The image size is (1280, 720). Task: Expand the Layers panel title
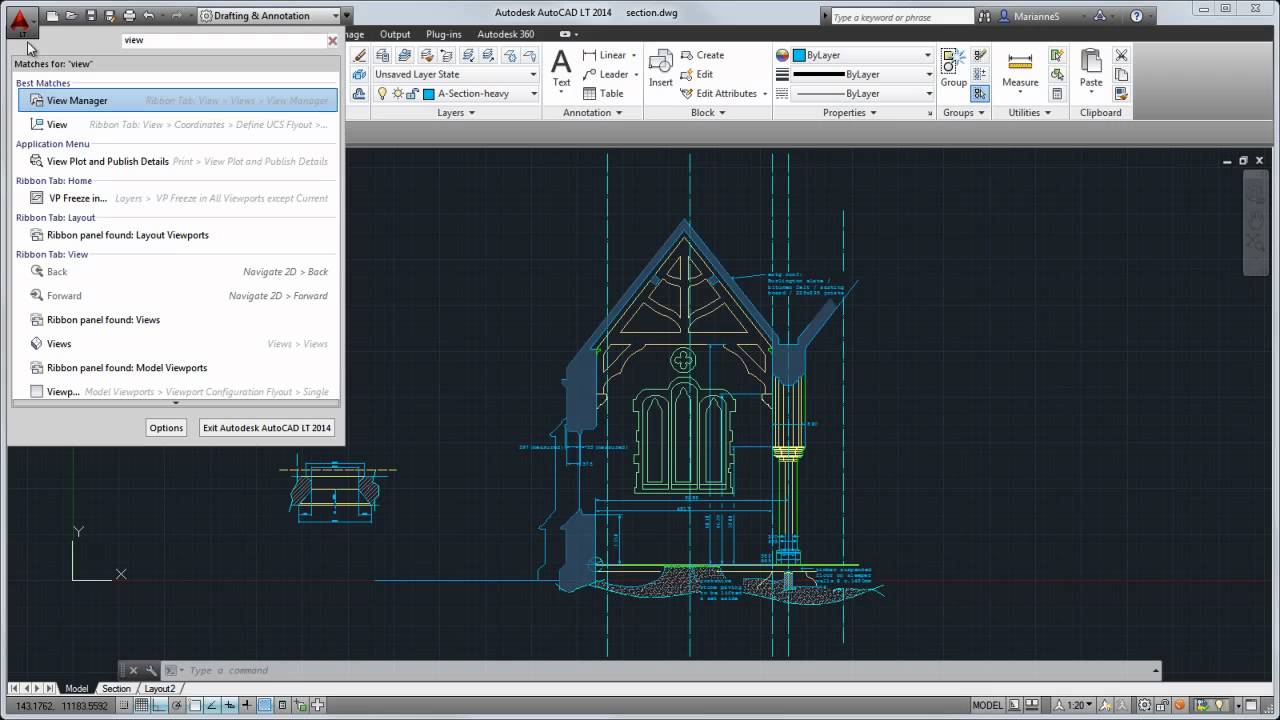pyautogui.click(x=456, y=113)
